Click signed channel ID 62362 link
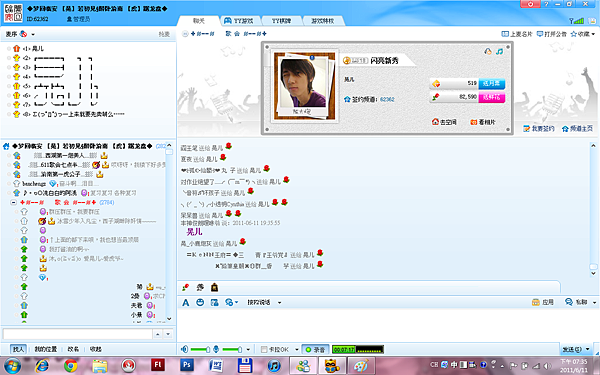Screen dimensions: 600x375 [387, 99]
